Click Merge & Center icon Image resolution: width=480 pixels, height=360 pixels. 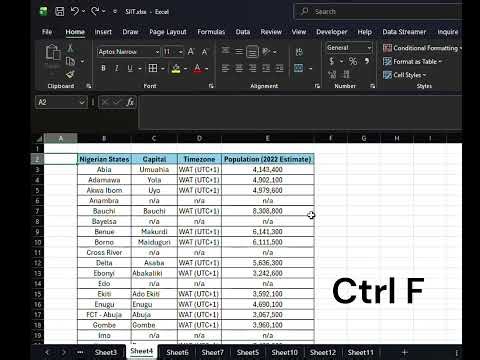(x=299, y=68)
